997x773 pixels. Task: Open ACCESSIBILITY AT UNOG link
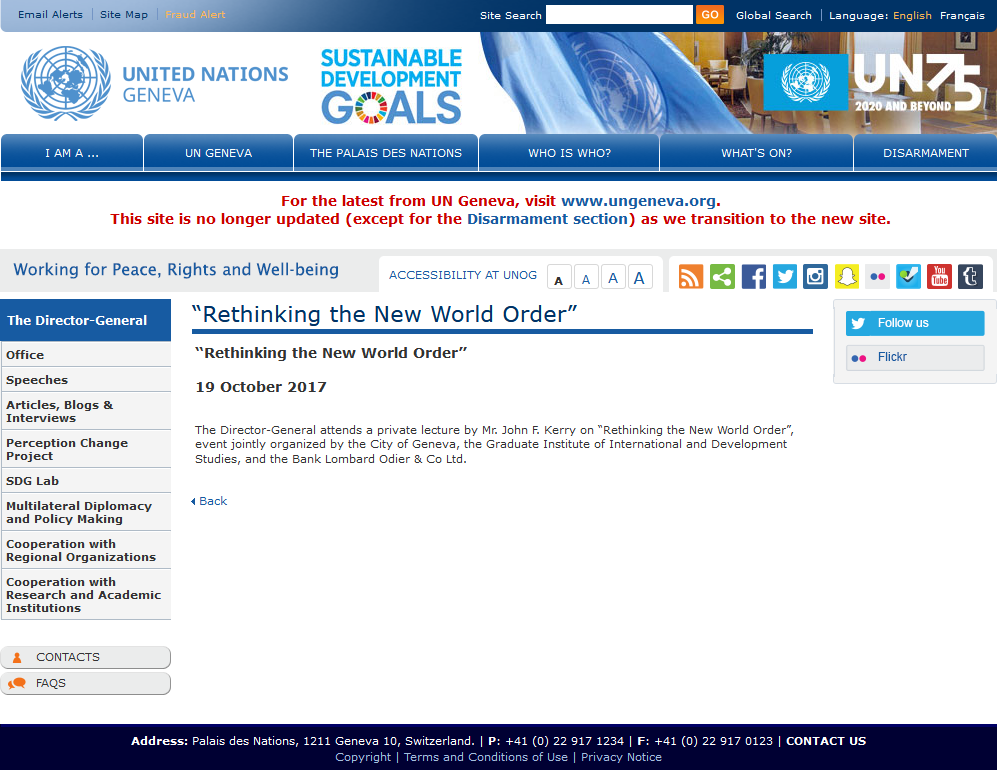point(463,275)
